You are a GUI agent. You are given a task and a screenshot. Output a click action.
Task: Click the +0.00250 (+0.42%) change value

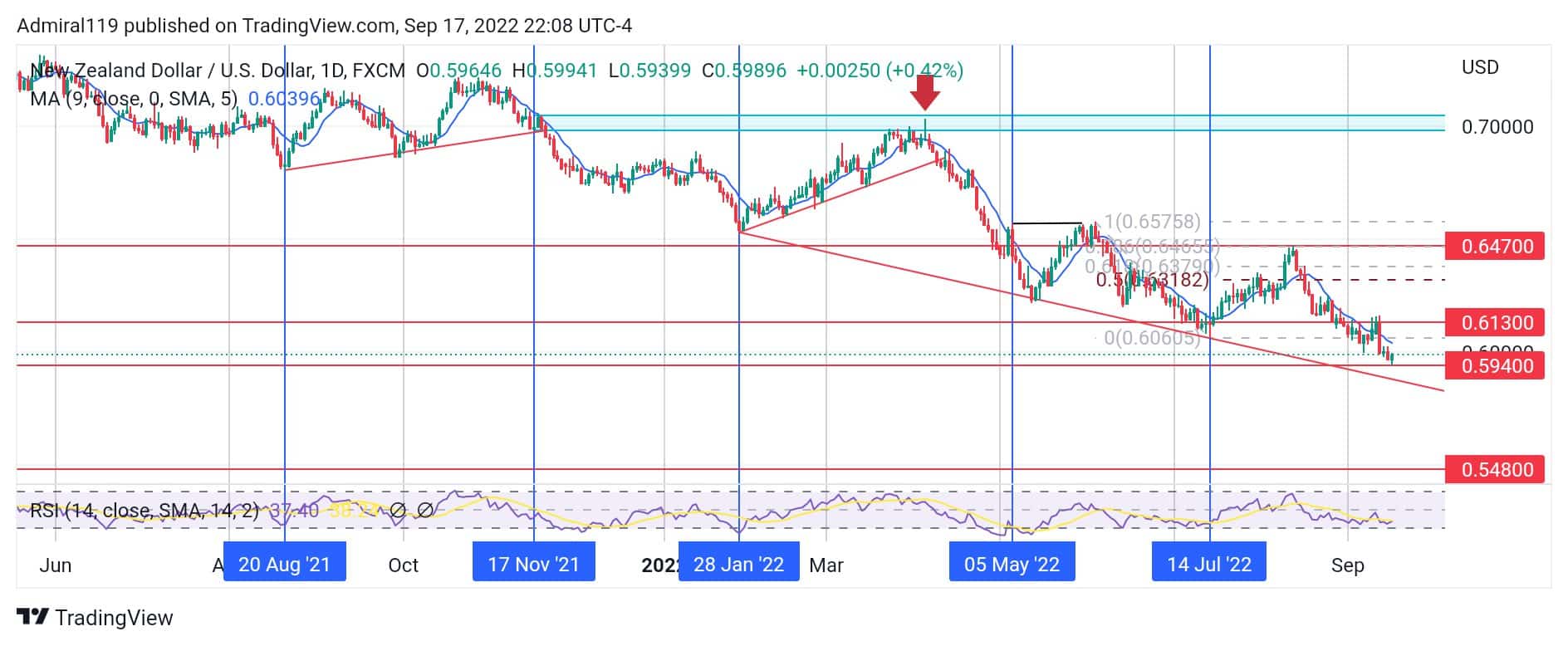[x=880, y=71]
